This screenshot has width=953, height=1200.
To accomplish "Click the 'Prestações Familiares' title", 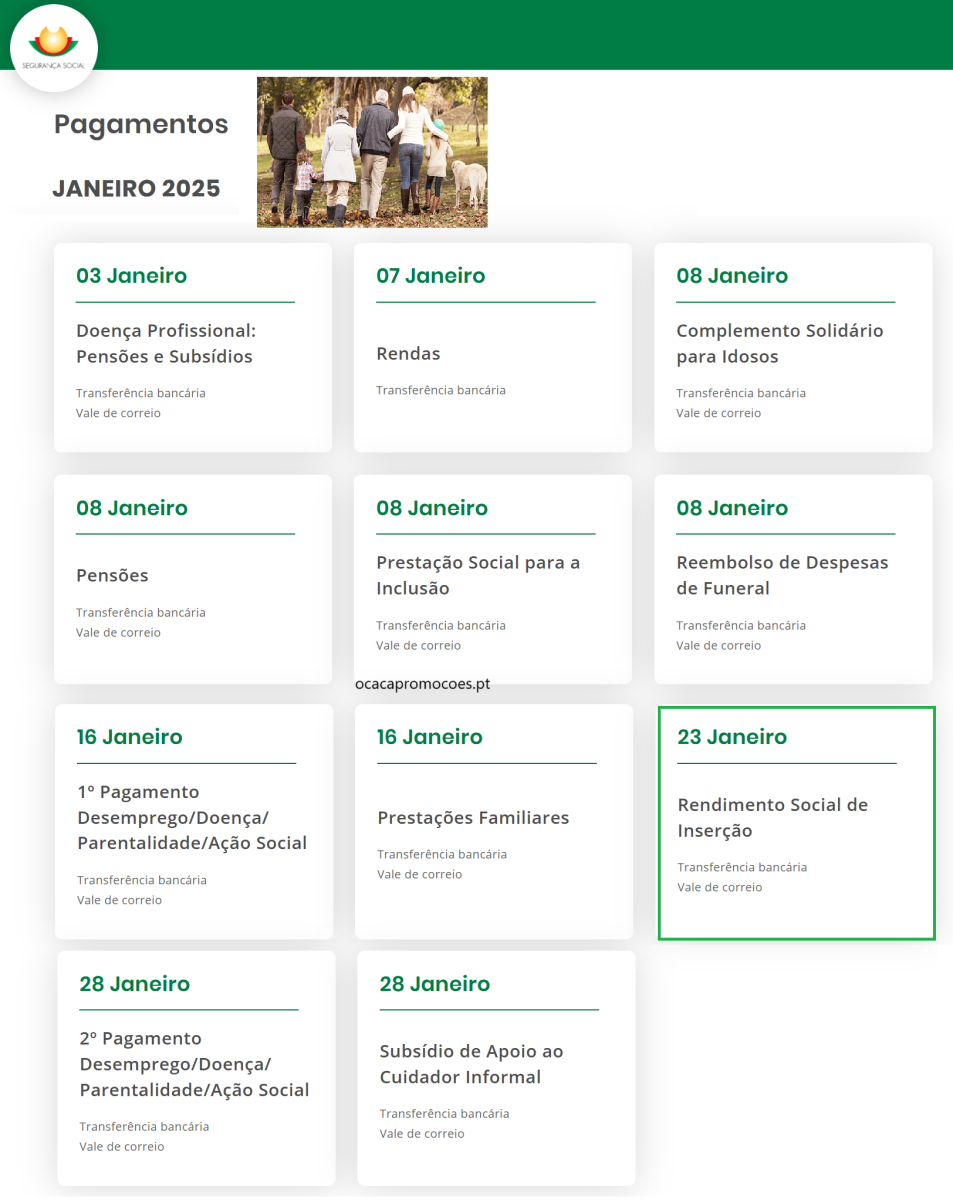I will pyautogui.click(x=473, y=817).
